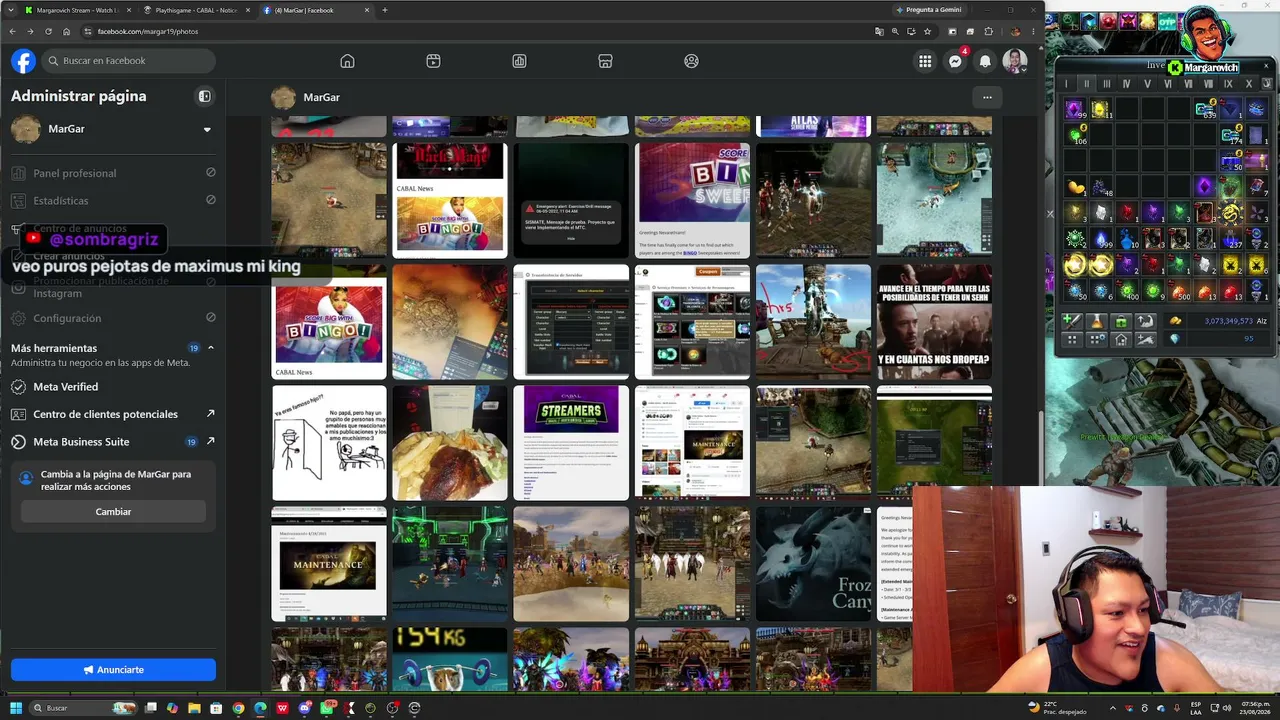
Task: Expand the MarGar page switcher dropdown
Action: 207,129
